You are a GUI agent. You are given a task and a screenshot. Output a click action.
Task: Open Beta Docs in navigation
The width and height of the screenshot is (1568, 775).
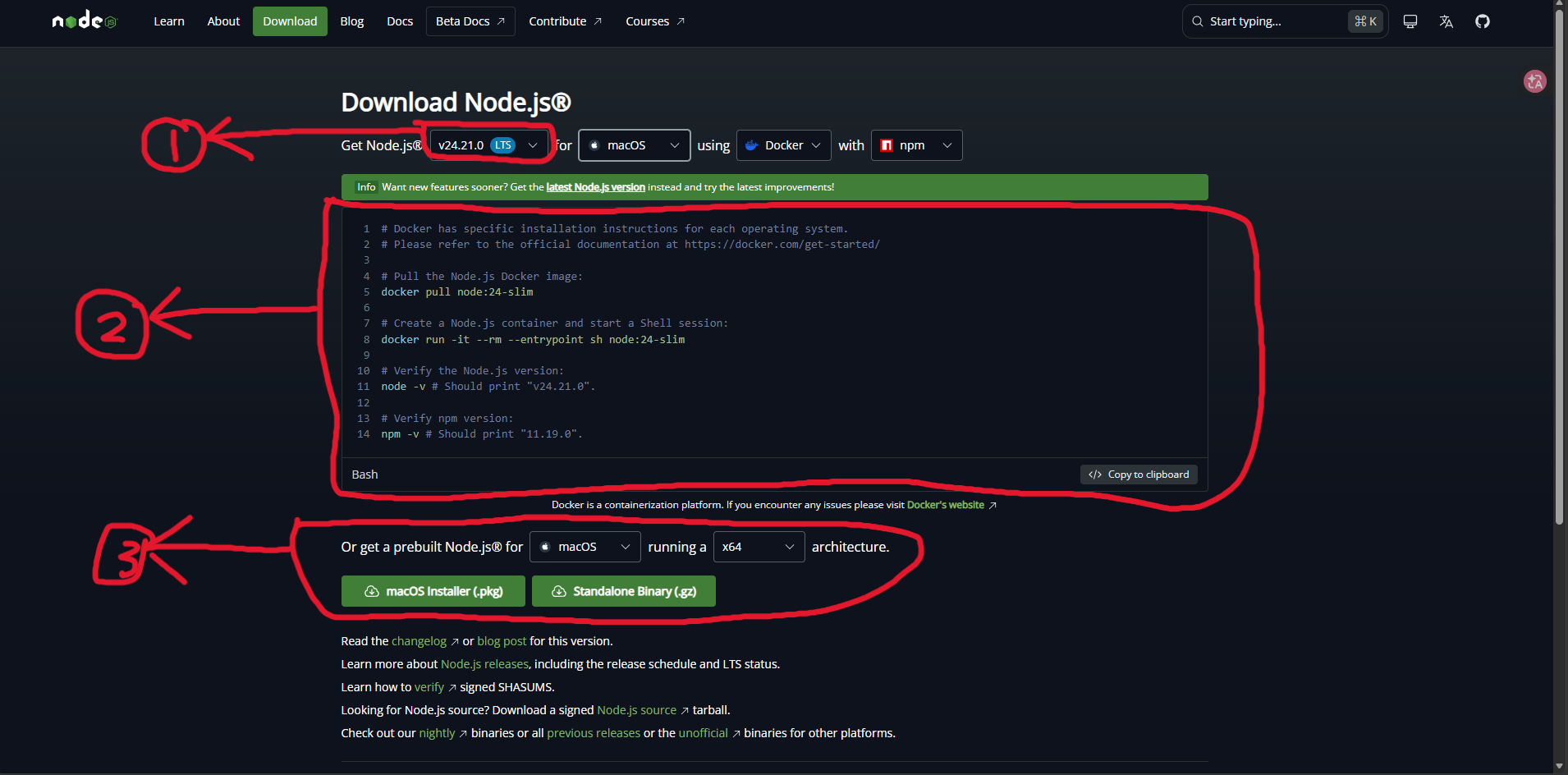tap(470, 21)
